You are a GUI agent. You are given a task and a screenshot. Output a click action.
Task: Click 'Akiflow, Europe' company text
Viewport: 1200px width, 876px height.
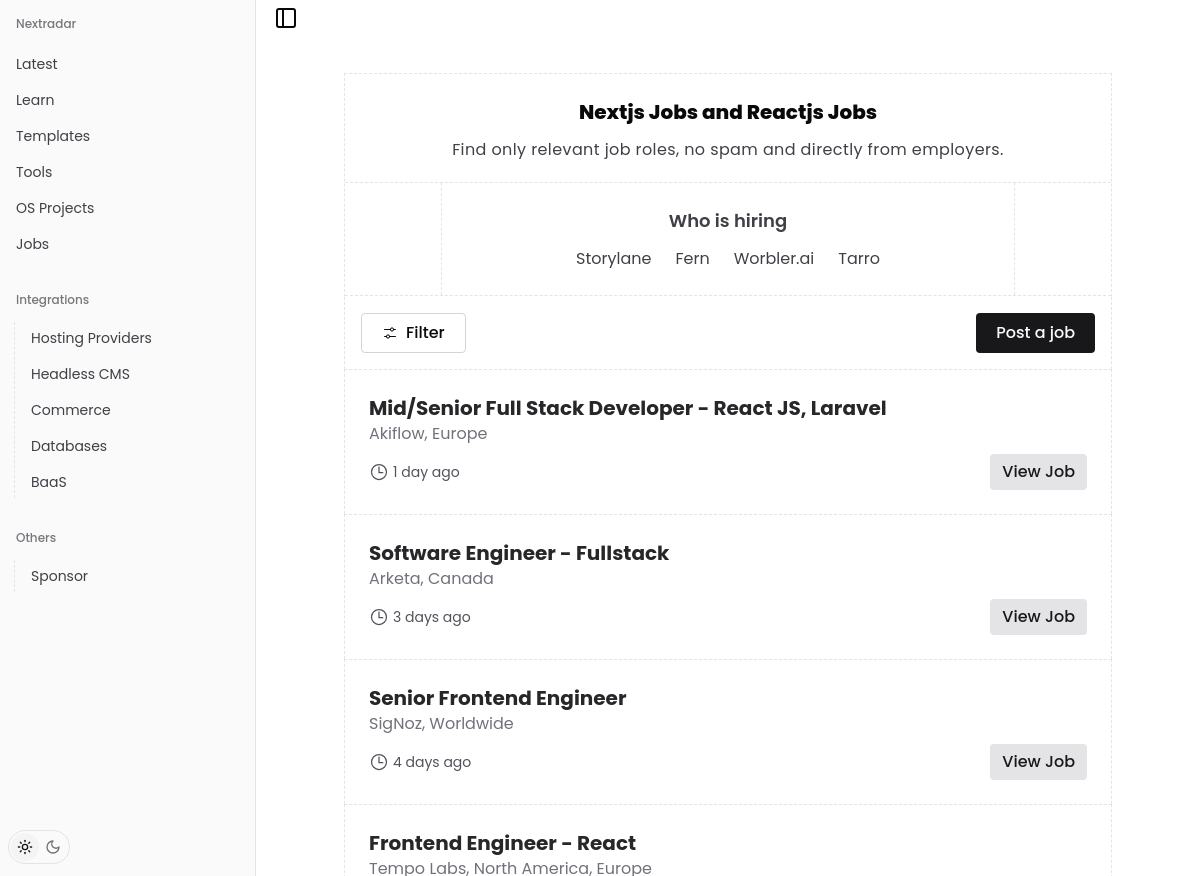(428, 434)
